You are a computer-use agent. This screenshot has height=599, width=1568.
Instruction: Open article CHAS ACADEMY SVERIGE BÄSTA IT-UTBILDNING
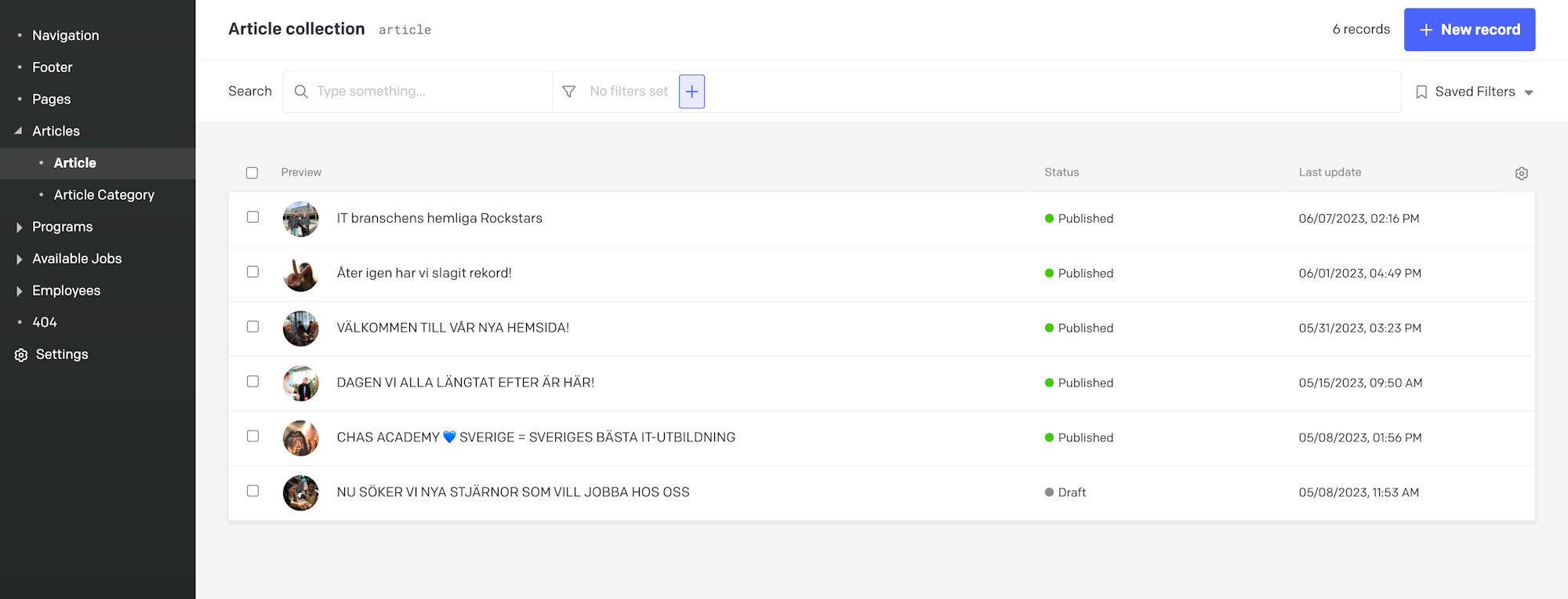[x=536, y=437]
